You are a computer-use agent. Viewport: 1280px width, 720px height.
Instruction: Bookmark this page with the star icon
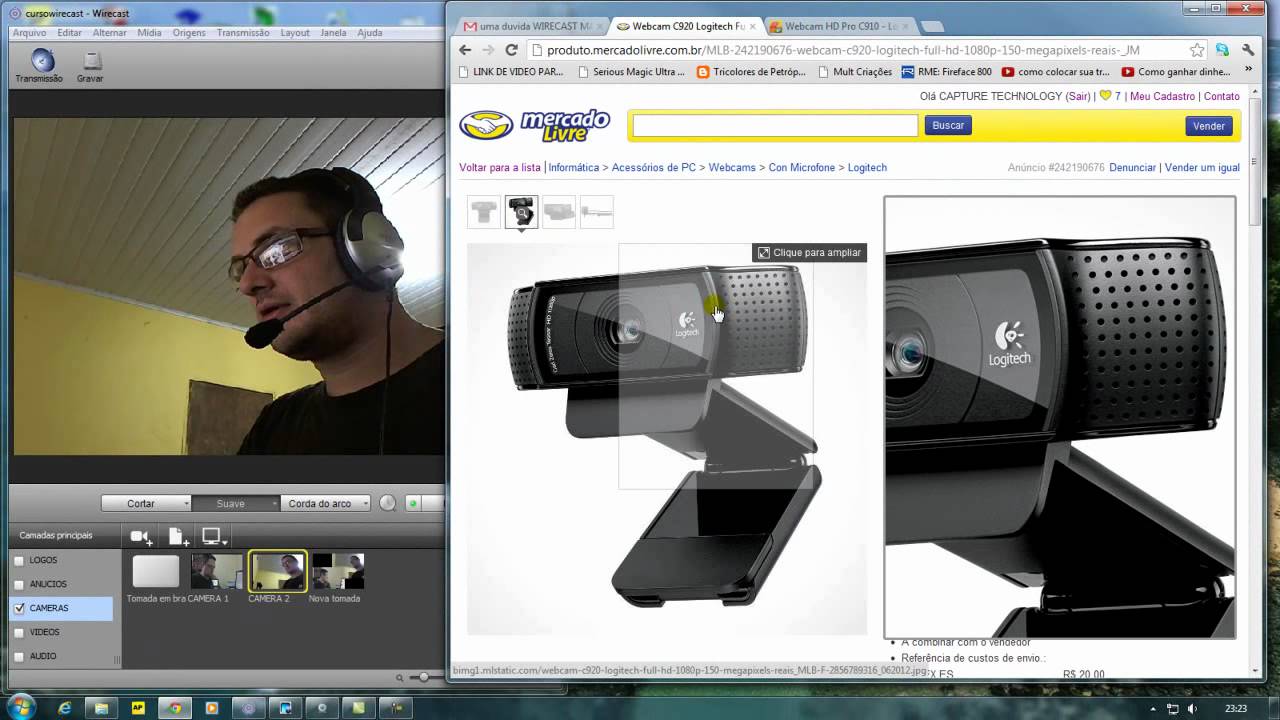pos(1197,50)
